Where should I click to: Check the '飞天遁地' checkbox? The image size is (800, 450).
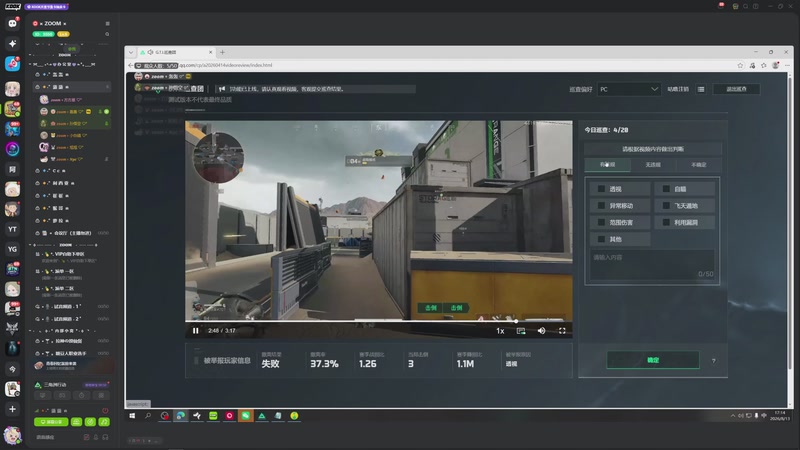pyautogui.click(x=666, y=206)
